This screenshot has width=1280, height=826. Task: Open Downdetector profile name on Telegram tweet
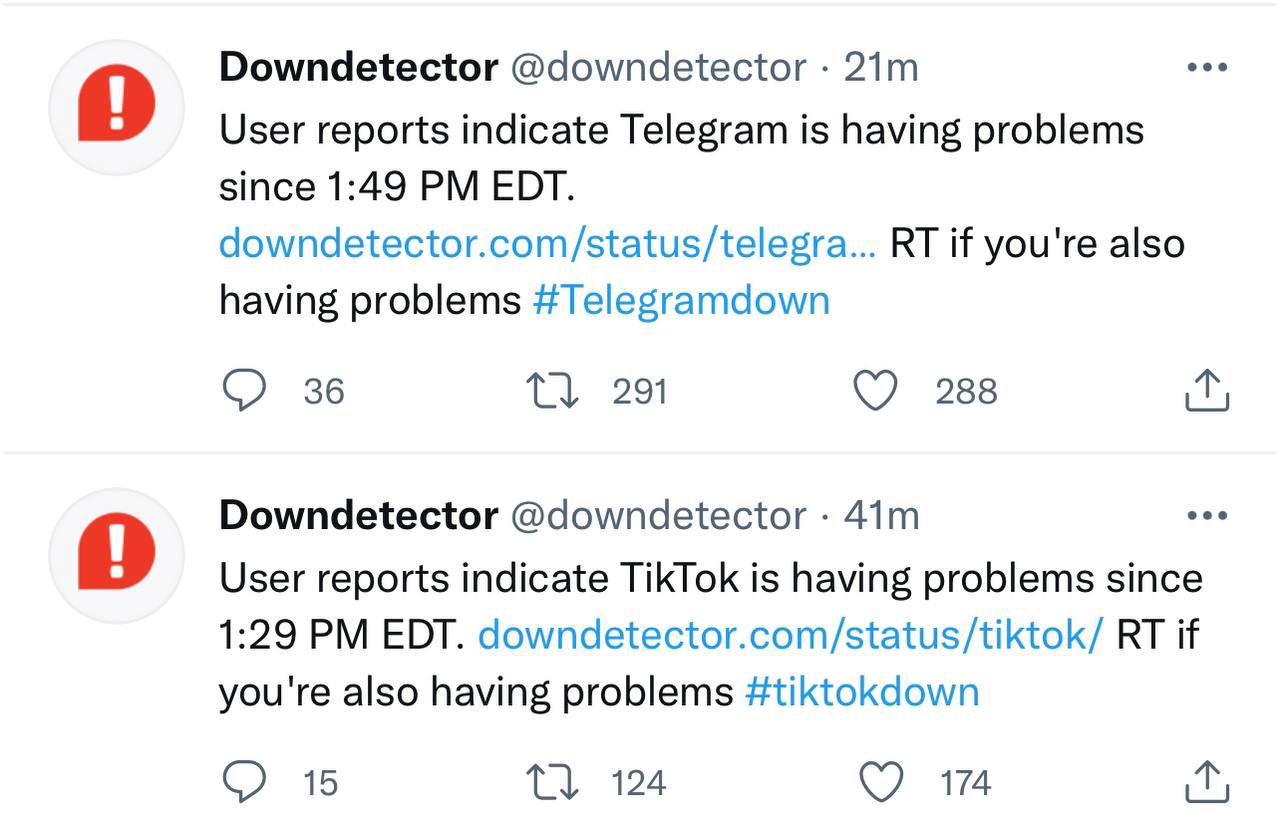pyautogui.click(x=358, y=68)
